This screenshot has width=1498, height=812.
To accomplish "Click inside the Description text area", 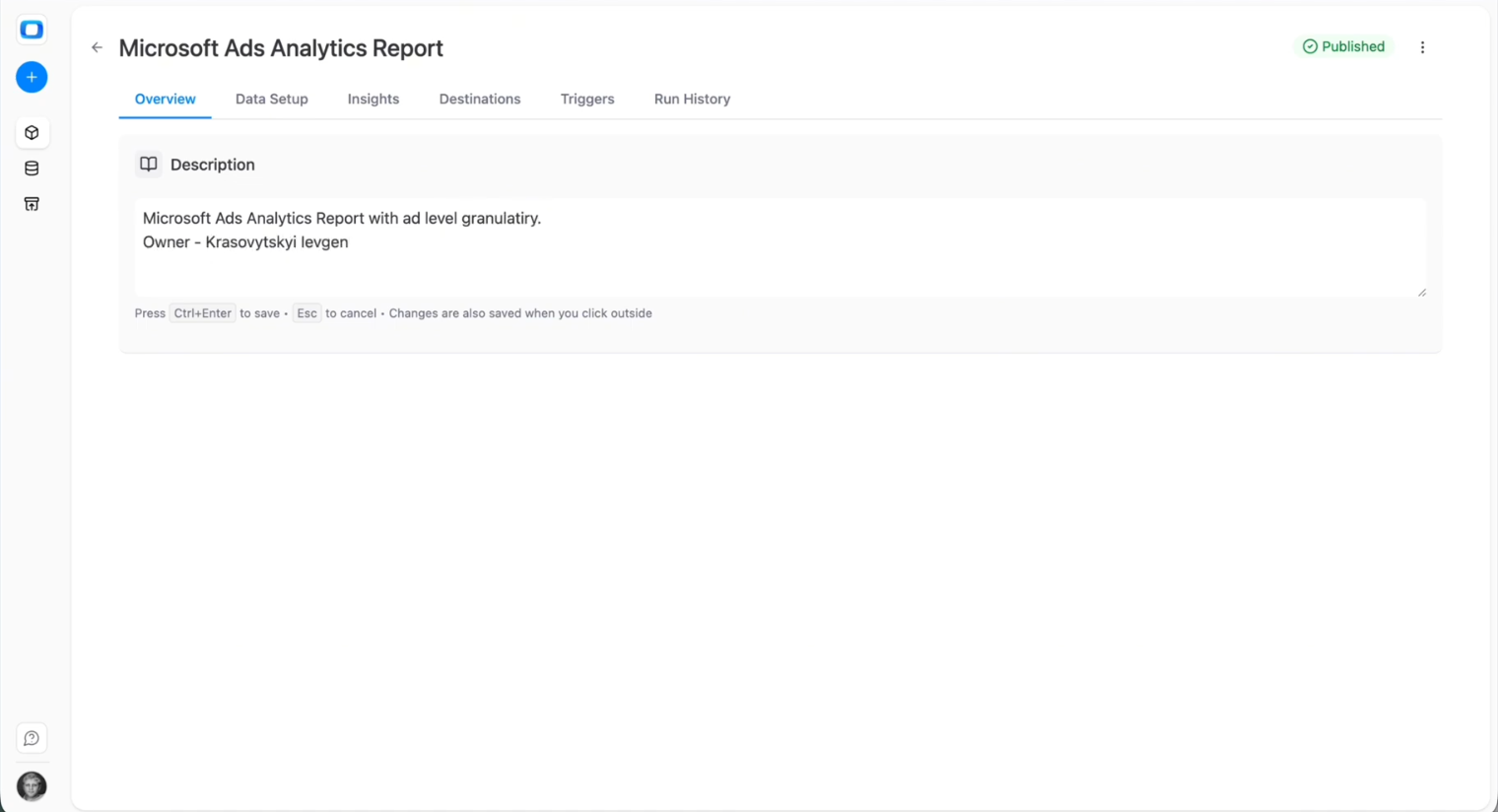I will pyautogui.click(x=781, y=247).
